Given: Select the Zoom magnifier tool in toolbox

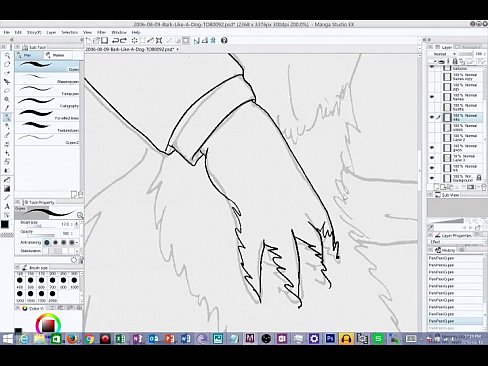Looking at the screenshot, I should [x=7, y=56].
